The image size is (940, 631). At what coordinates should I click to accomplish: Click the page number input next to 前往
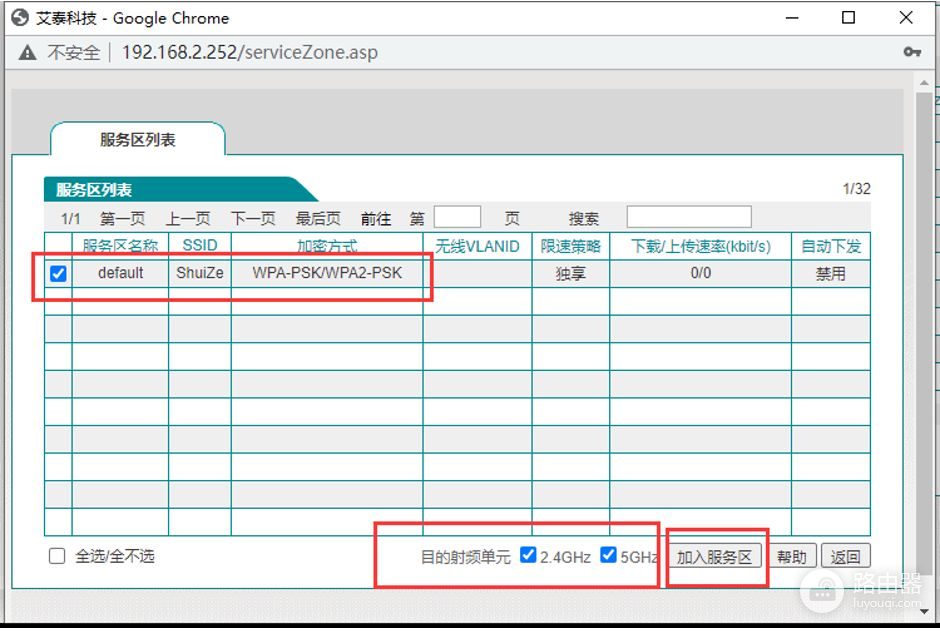click(x=458, y=216)
